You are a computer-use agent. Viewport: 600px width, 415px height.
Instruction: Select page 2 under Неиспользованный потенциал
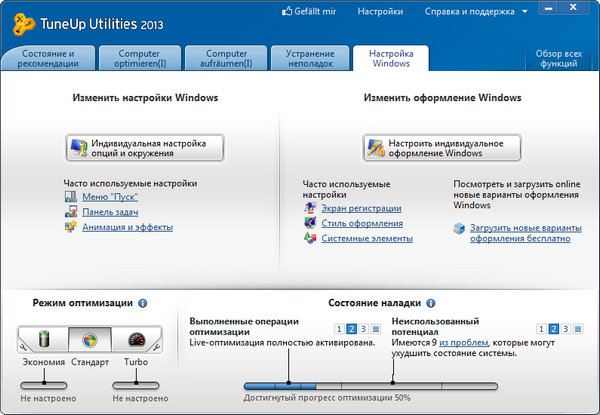click(x=553, y=329)
